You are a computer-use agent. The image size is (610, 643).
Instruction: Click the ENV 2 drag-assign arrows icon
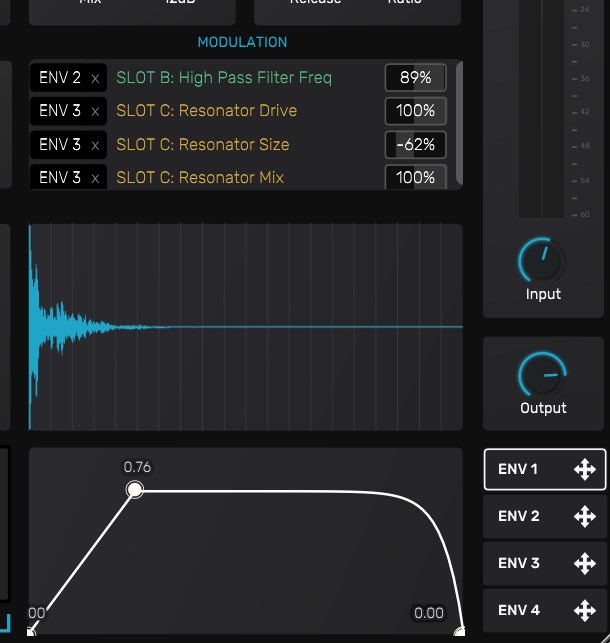tap(584, 516)
